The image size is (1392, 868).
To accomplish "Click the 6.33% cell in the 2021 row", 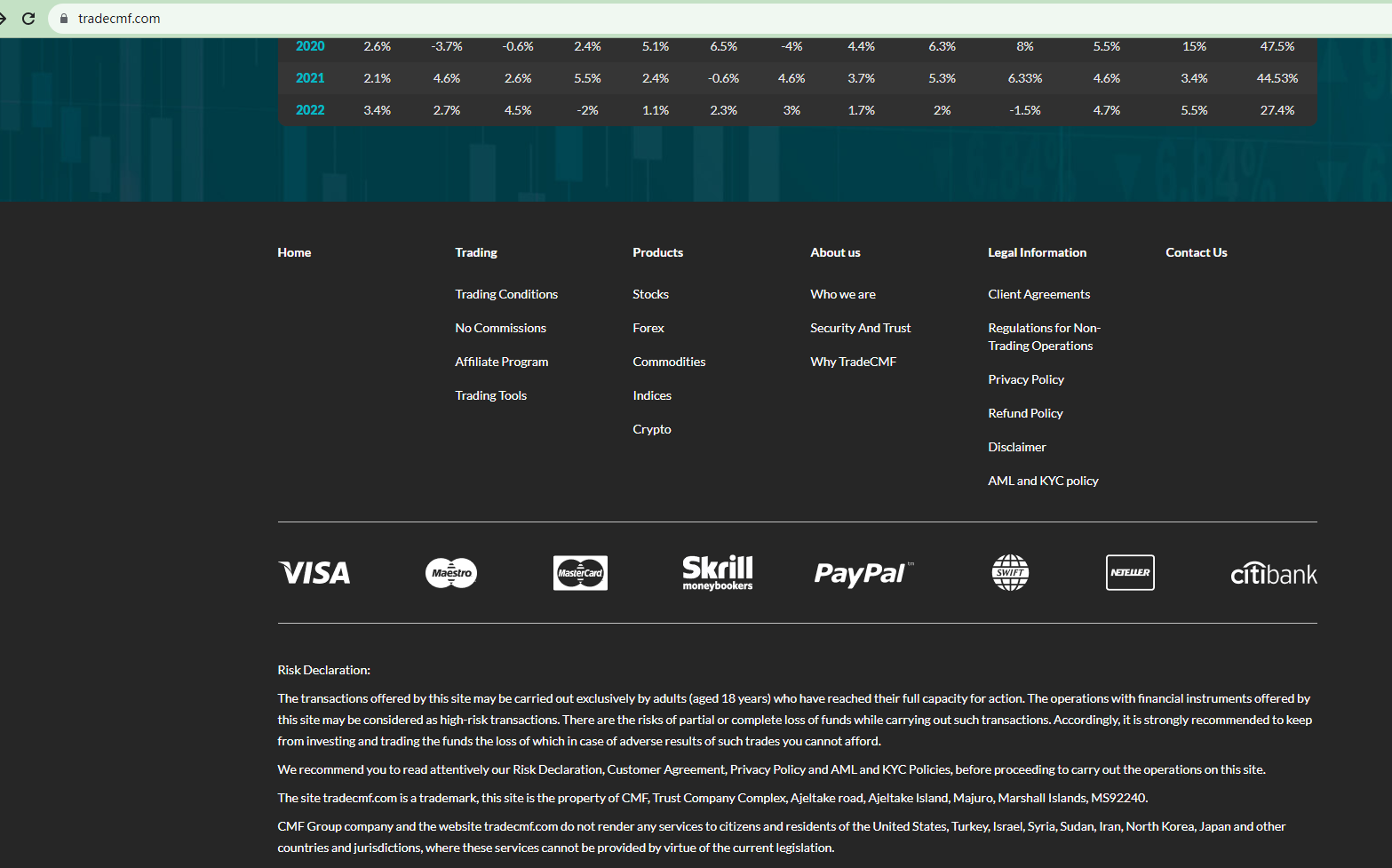I will point(1025,78).
